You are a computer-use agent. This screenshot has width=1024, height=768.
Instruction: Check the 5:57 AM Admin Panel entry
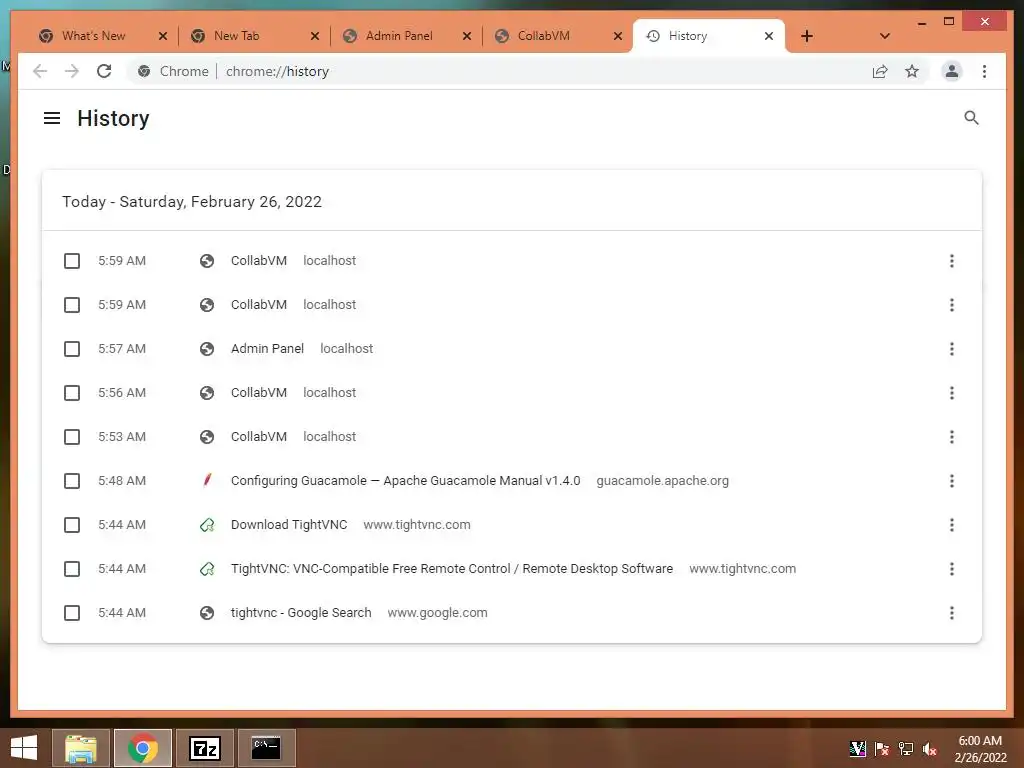72,349
